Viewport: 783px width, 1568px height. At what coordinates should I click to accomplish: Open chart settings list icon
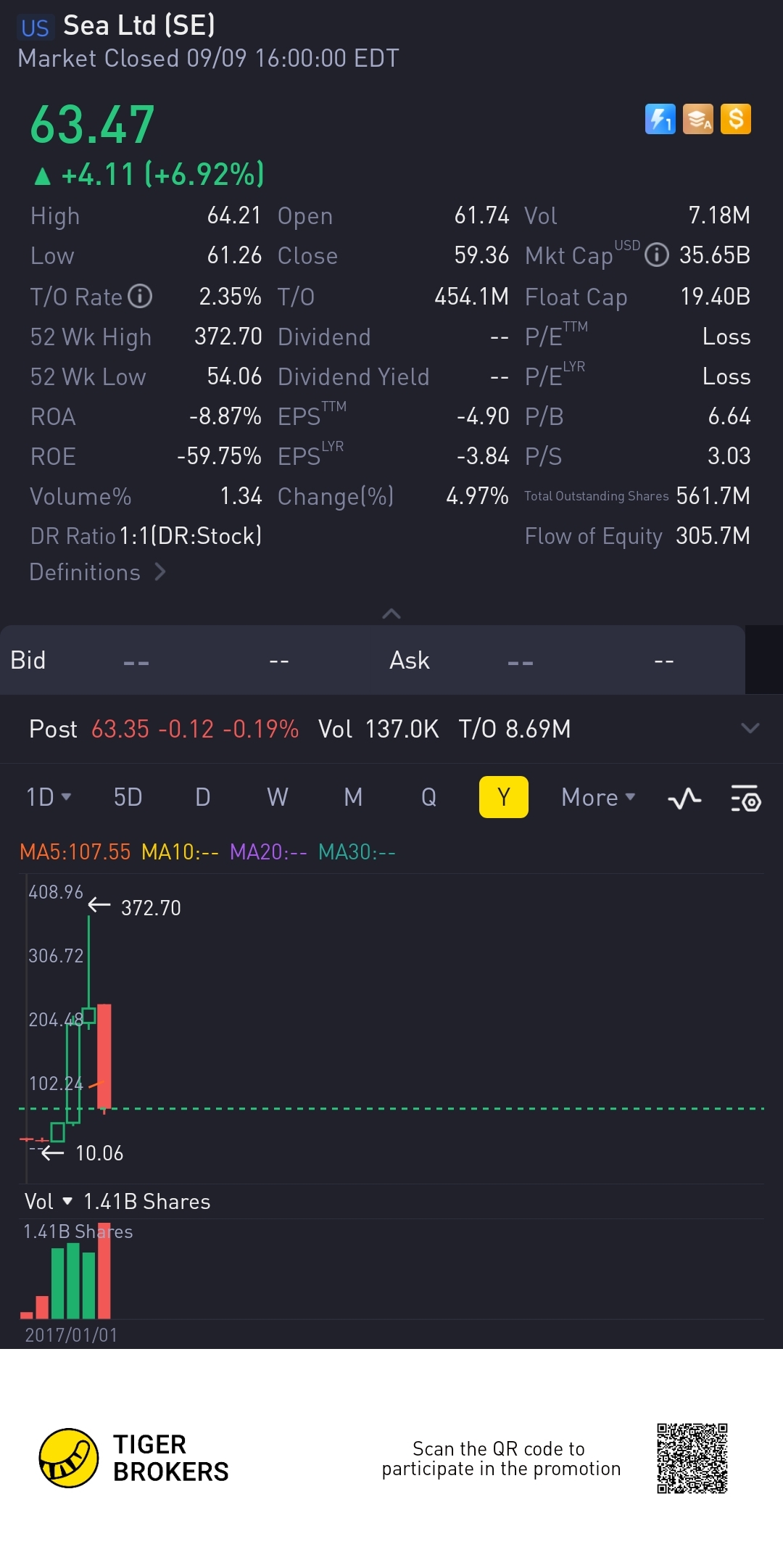click(745, 798)
